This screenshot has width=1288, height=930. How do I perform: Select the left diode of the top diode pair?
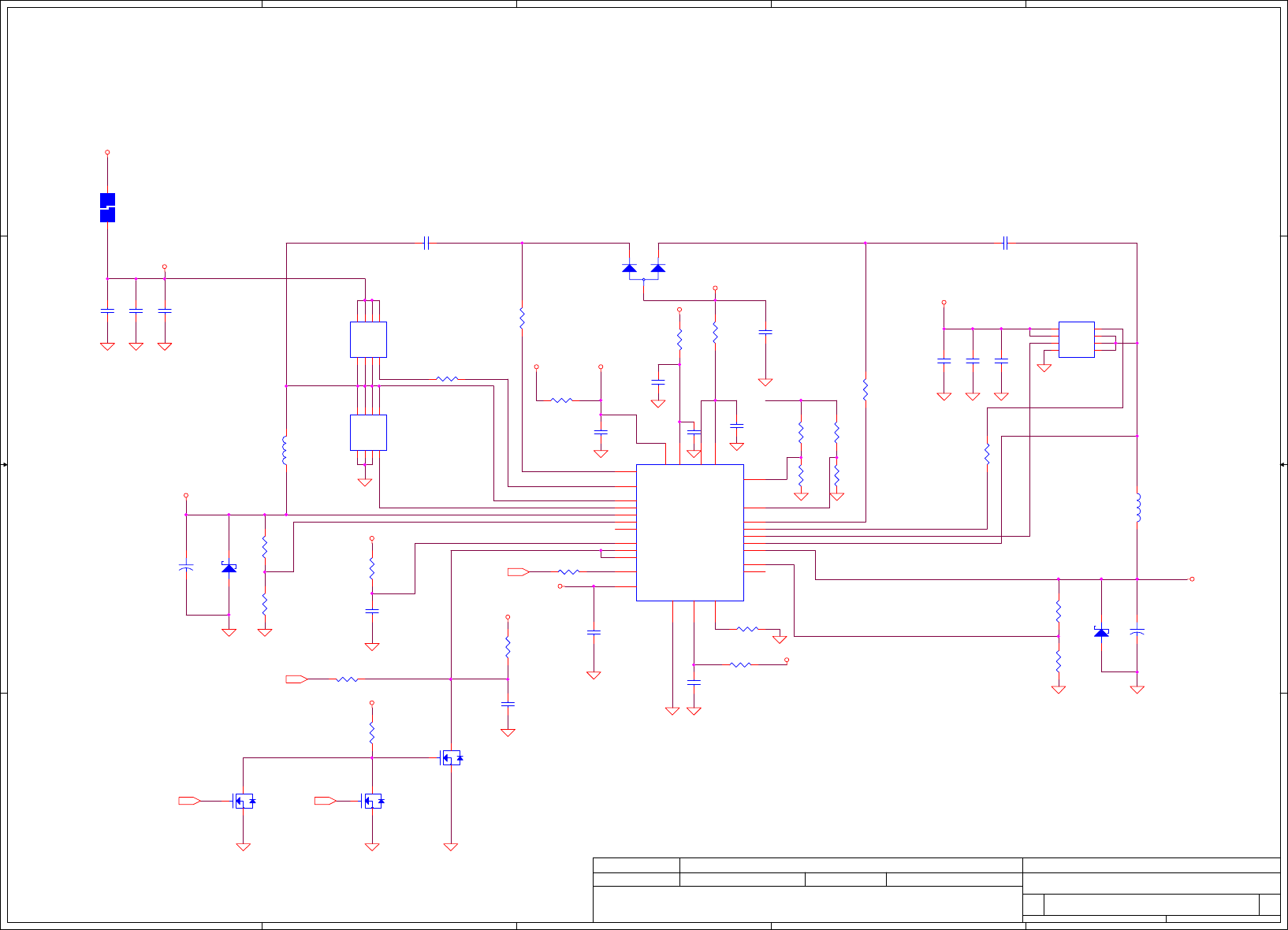[x=629, y=269]
